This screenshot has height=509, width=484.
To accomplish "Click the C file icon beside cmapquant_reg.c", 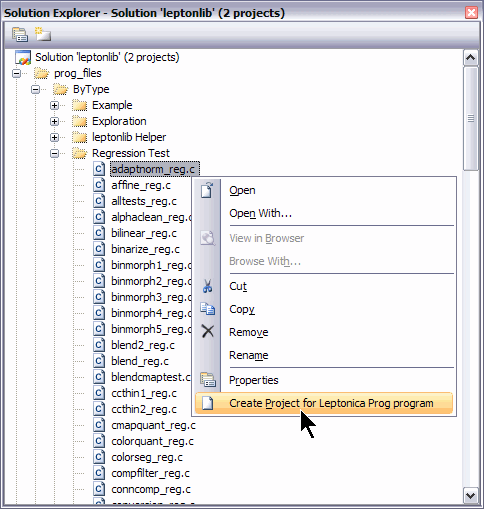I will tap(99, 425).
